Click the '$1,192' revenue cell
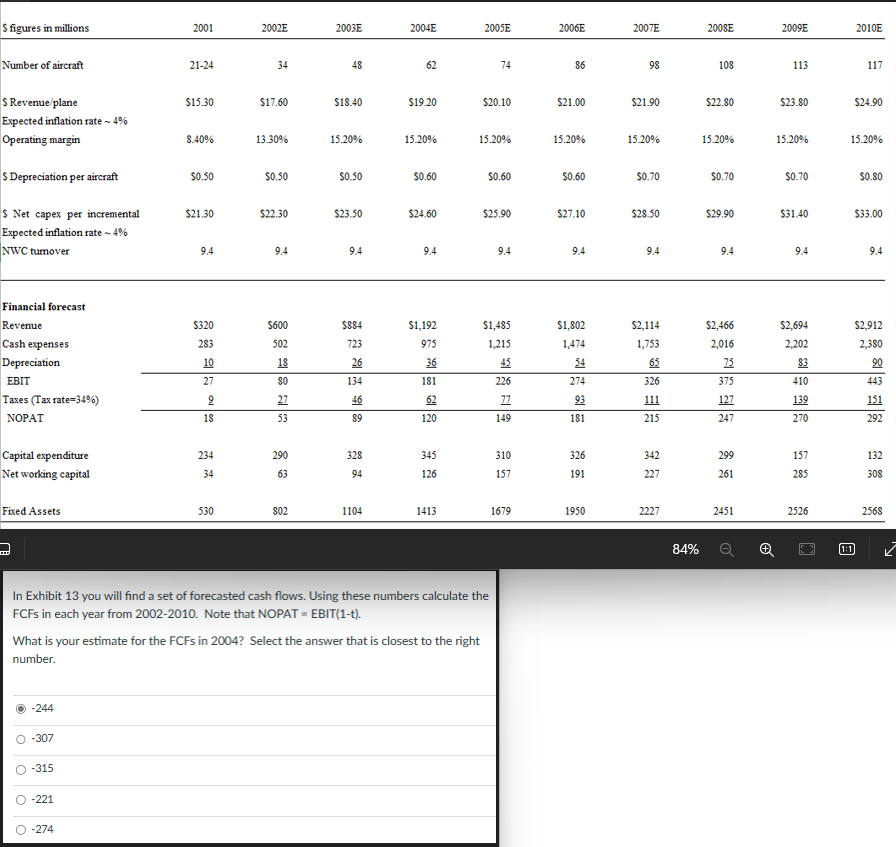The width and height of the screenshot is (896, 847). [x=422, y=325]
